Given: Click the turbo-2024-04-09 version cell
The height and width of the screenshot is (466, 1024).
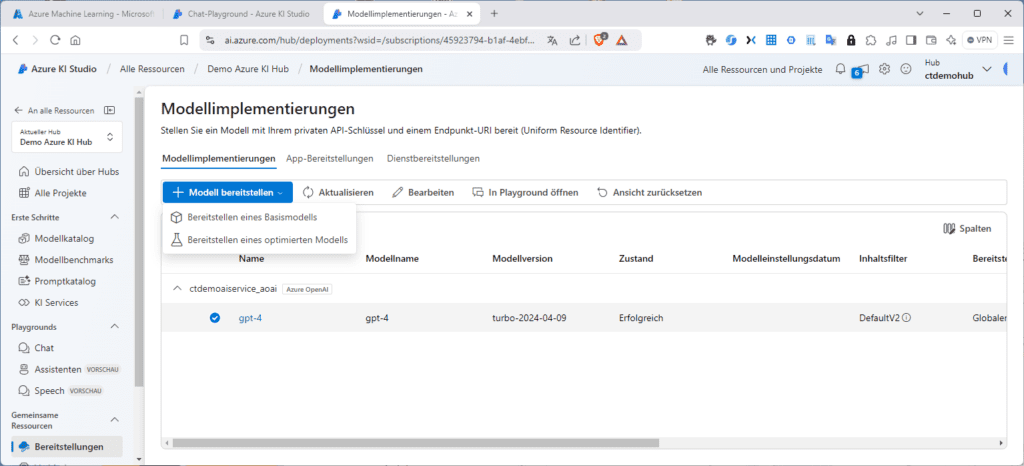Looking at the screenshot, I should (x=529, y=318).
